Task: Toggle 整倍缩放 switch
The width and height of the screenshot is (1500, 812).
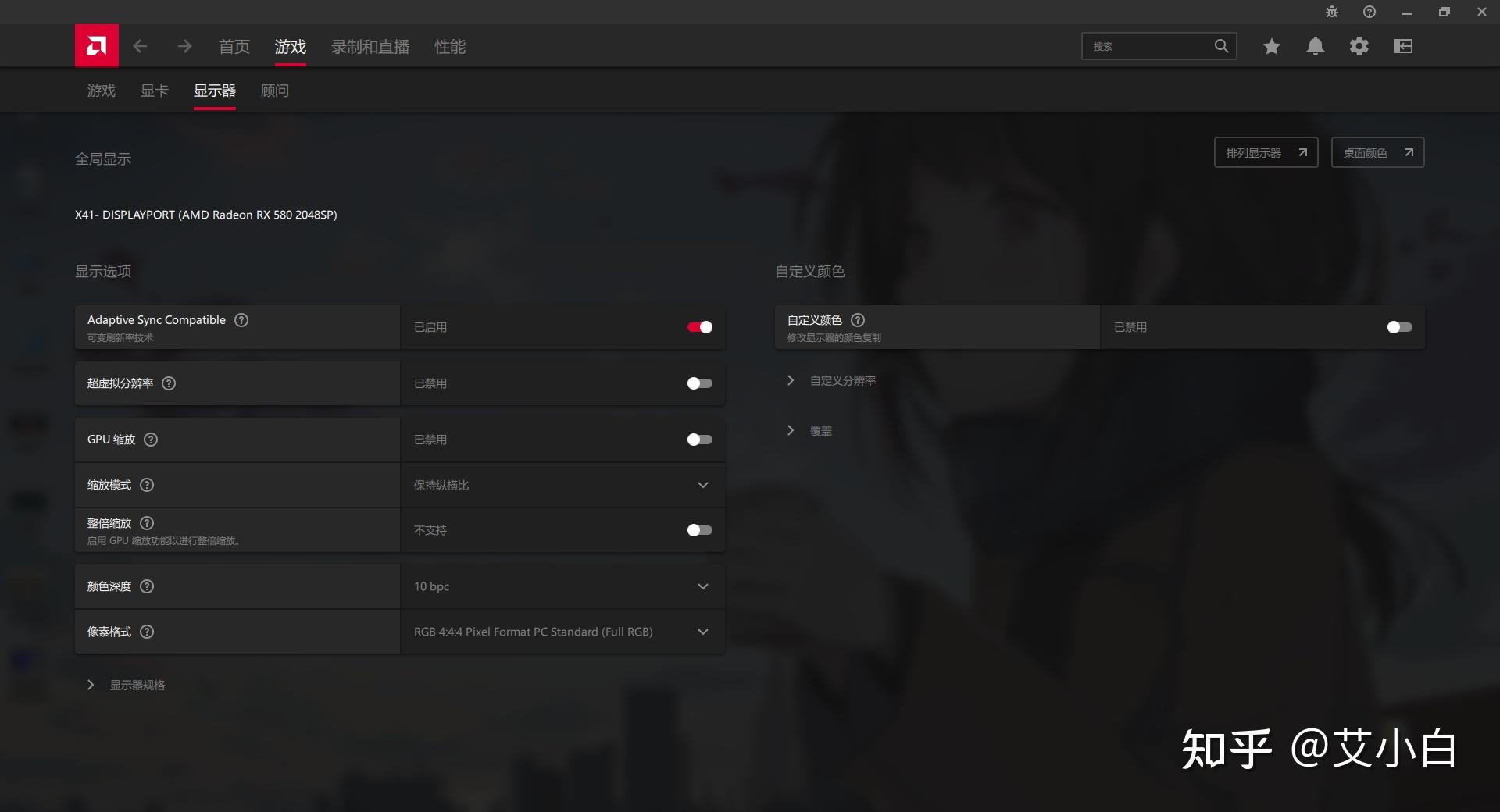Action: click(700, 530)
